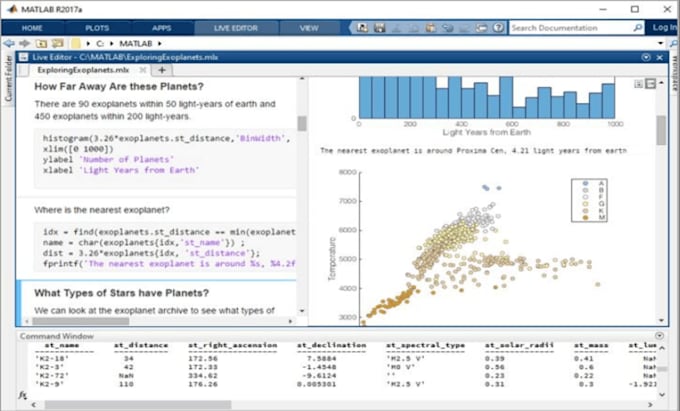Image resolution: width=680 pixels, height=411 pixels.
Task: Open the address bar history dropdown
Action: pyautogui.click(x=660, y=43)
